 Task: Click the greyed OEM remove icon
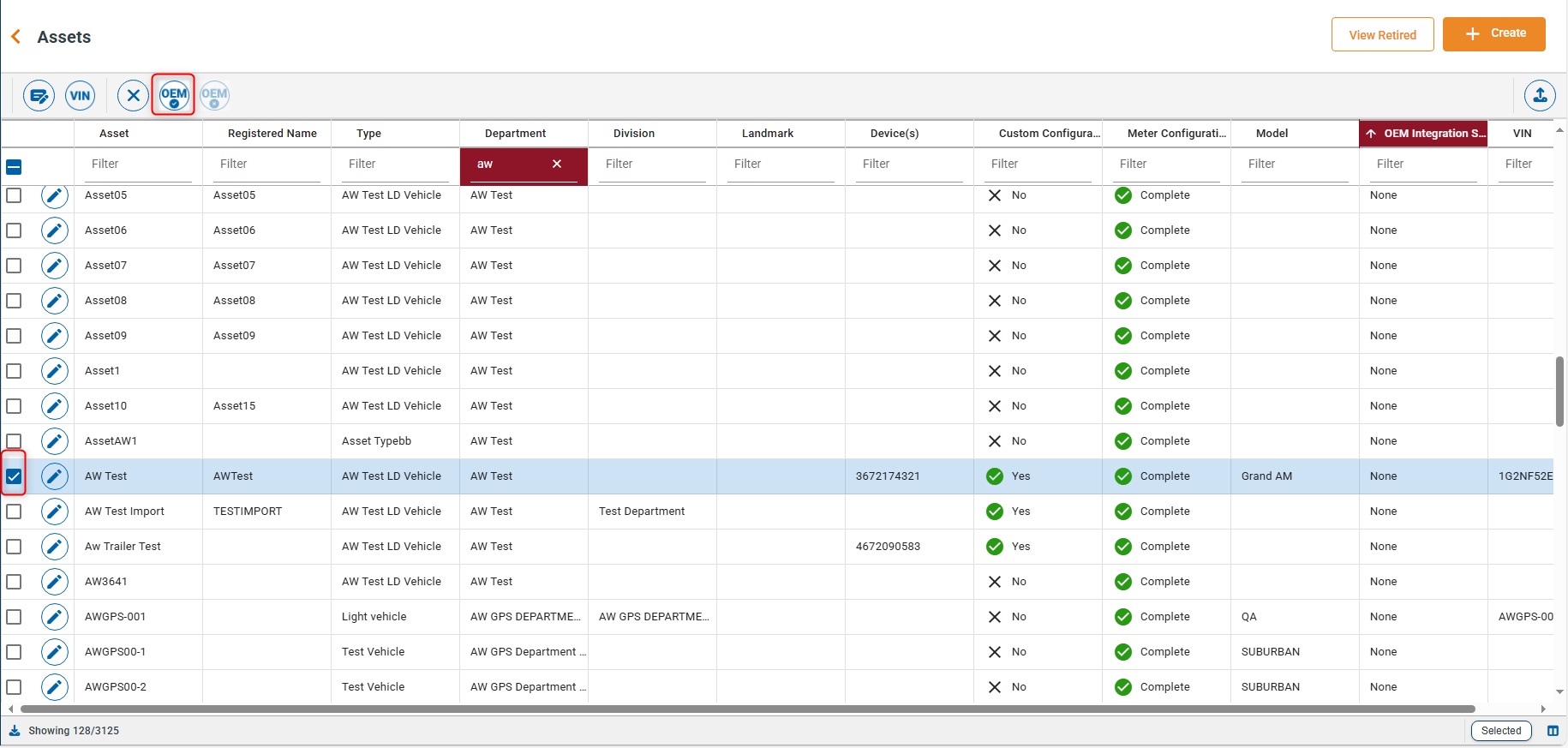pos(214,95)
